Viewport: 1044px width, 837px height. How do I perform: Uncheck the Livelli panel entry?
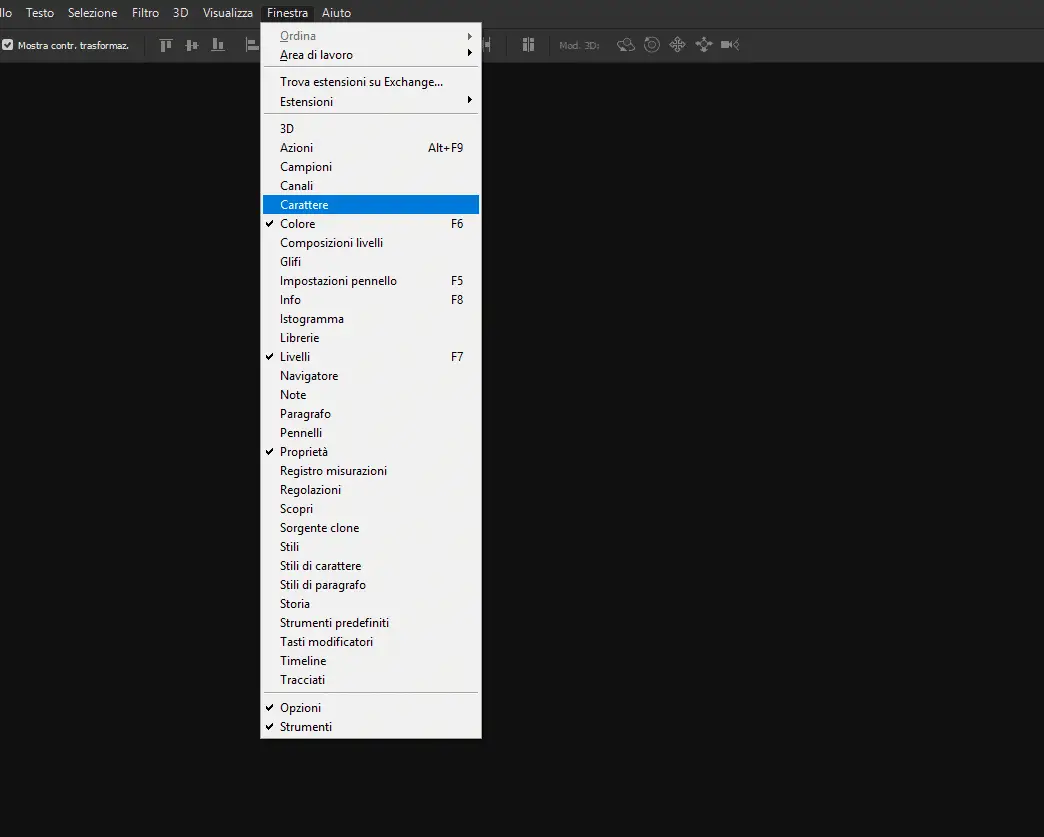pos(371,357)
